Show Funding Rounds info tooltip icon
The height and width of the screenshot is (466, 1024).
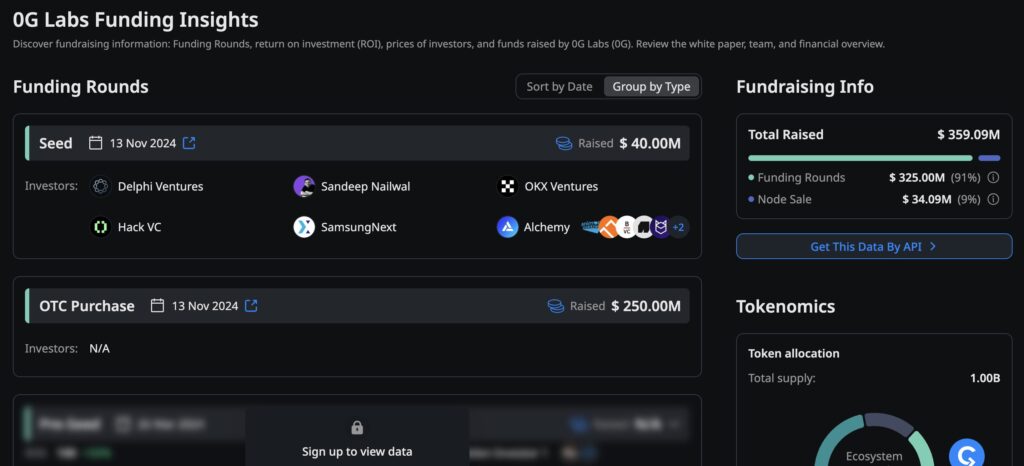(993, 178)
